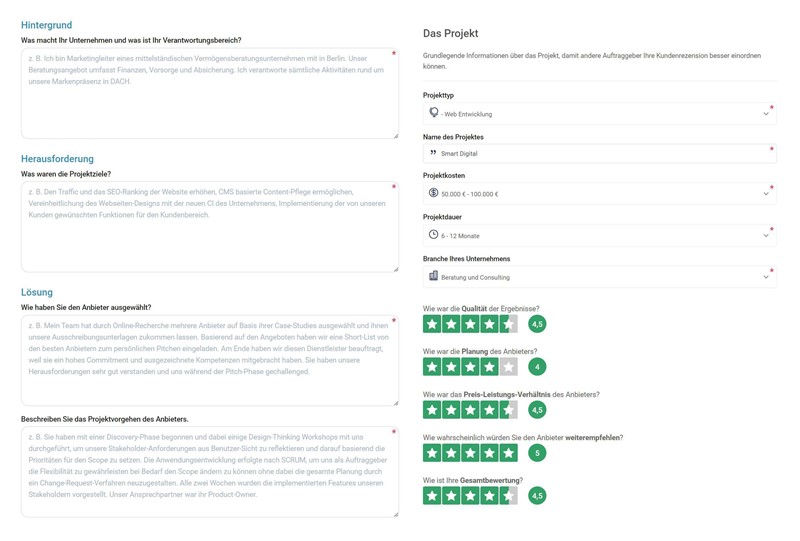Click into the Projektvorgehen des Anbieters text area
This screenshot has width=800, height=541.
pyautogui.click(x=210, y=472)
